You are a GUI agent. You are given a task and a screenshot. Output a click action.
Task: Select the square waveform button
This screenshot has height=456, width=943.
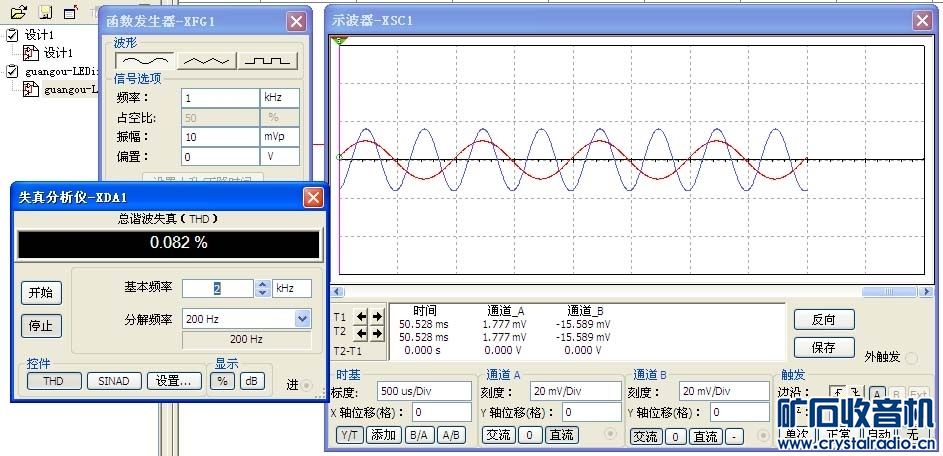268,60
